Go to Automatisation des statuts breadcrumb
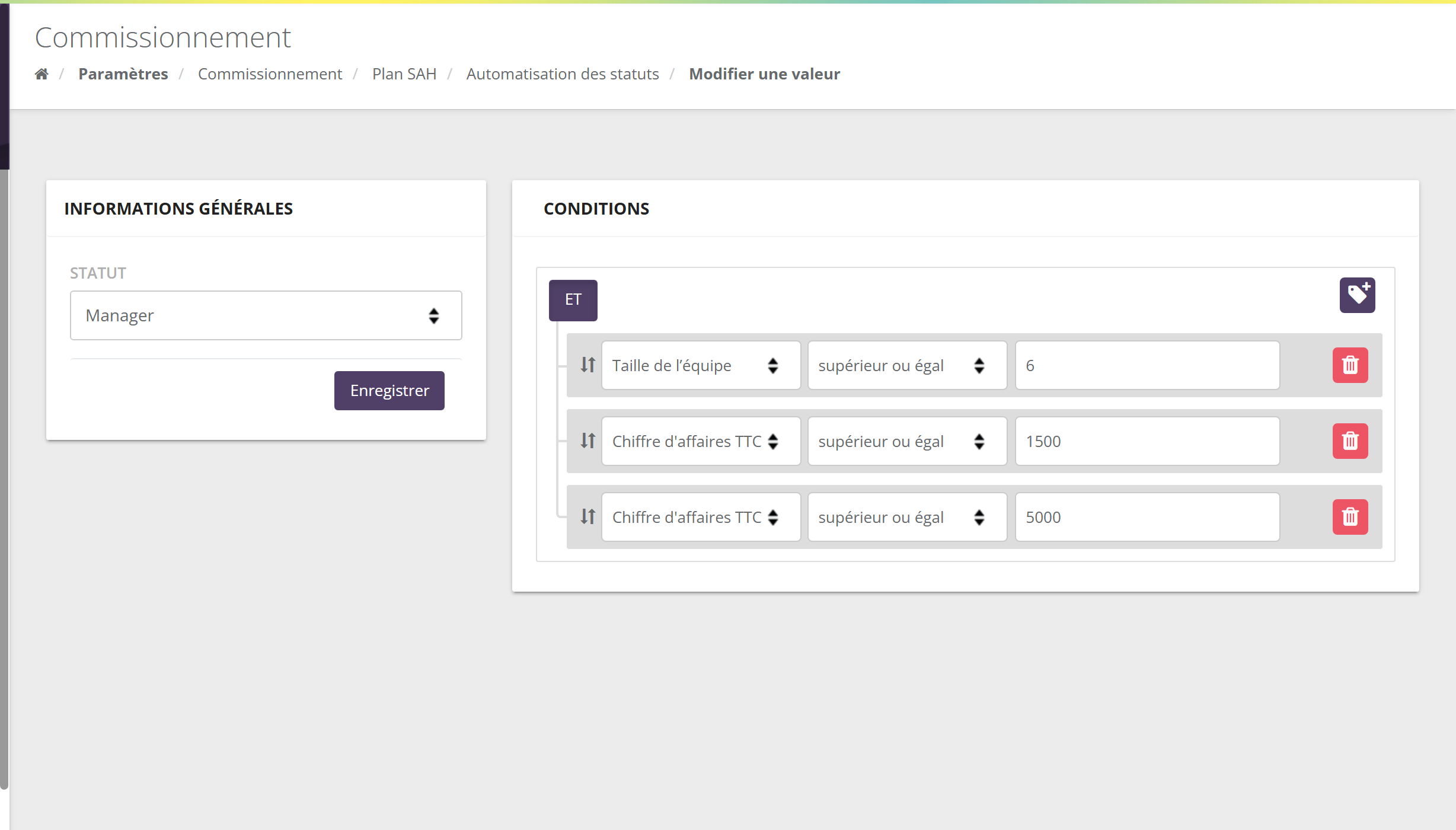This screenshot has width=1456, height=830. 563,74
